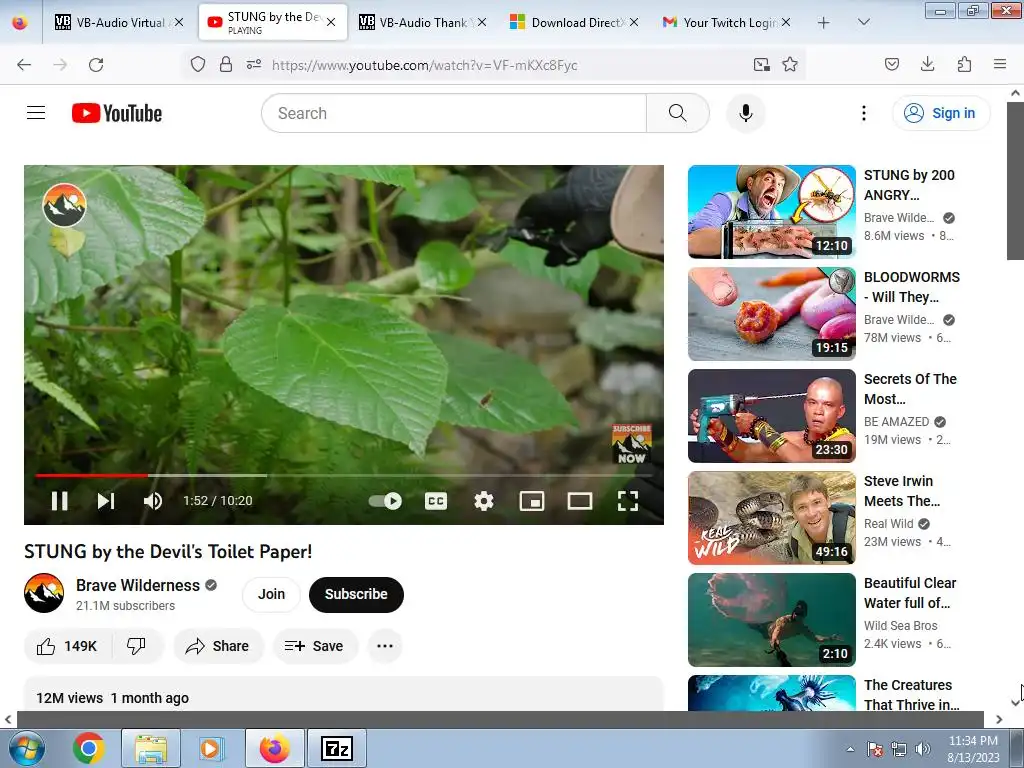
Task: Open Brave Wilderness channel avatar
Action: coord(44,593)
